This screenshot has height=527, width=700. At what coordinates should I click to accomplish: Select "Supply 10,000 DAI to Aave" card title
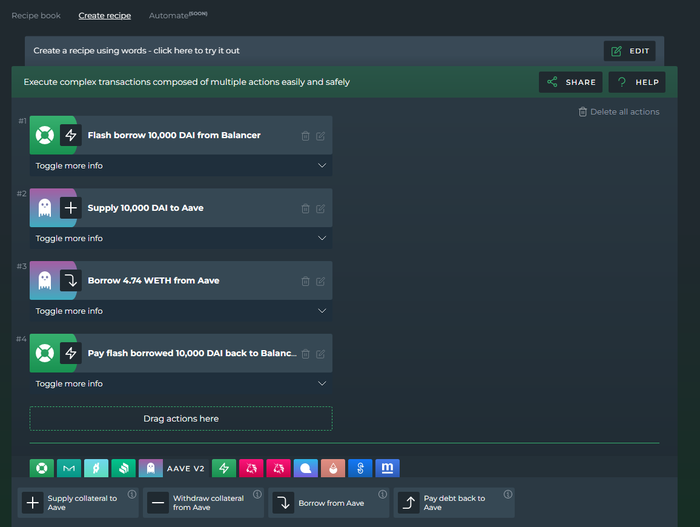coord(146,208)
